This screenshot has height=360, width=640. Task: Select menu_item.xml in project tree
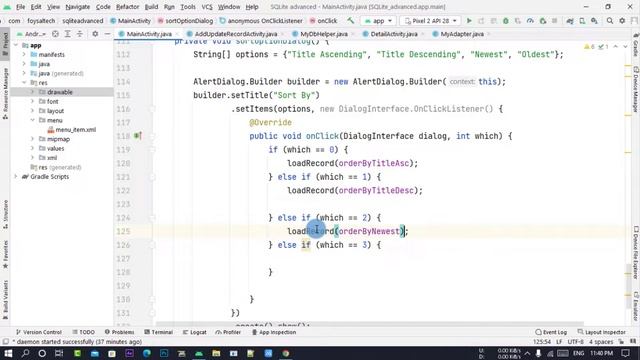(71, 129)
